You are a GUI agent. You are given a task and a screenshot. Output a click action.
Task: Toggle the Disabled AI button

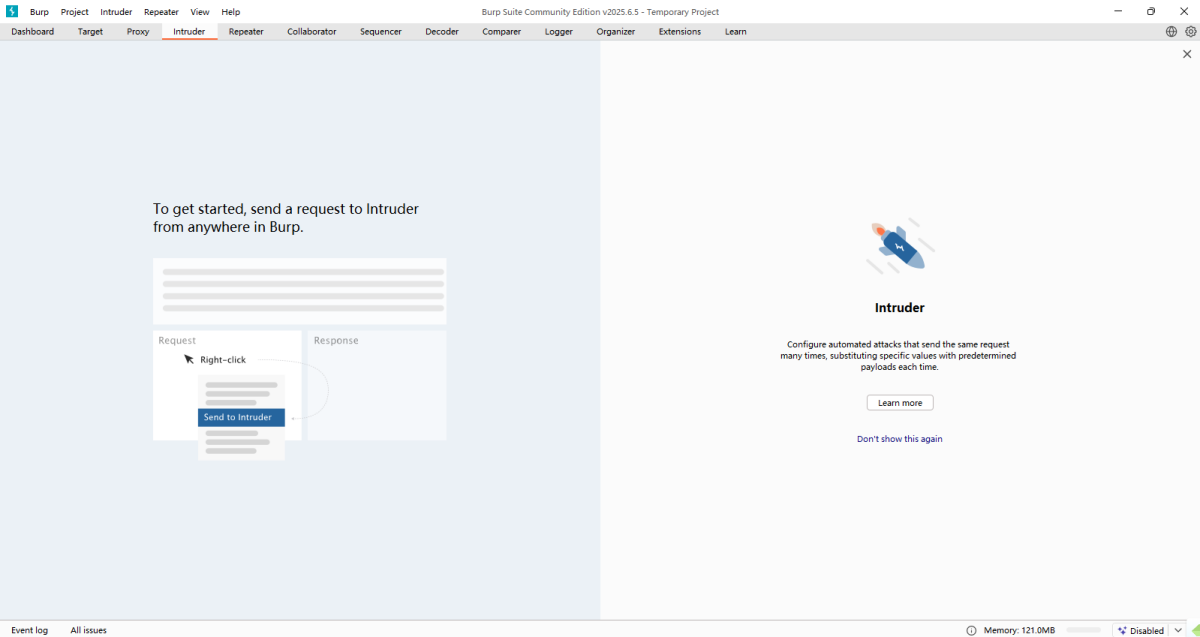(x=1139, y=630)
